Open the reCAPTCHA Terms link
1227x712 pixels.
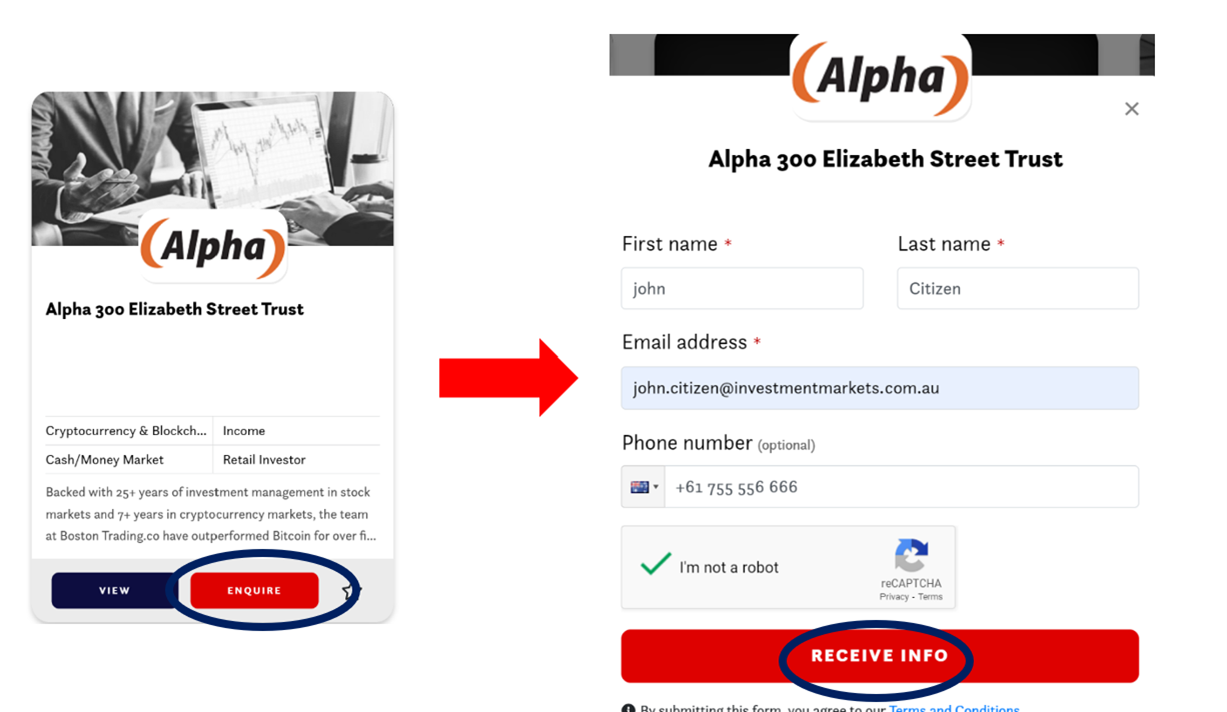[x=930, y=597]
